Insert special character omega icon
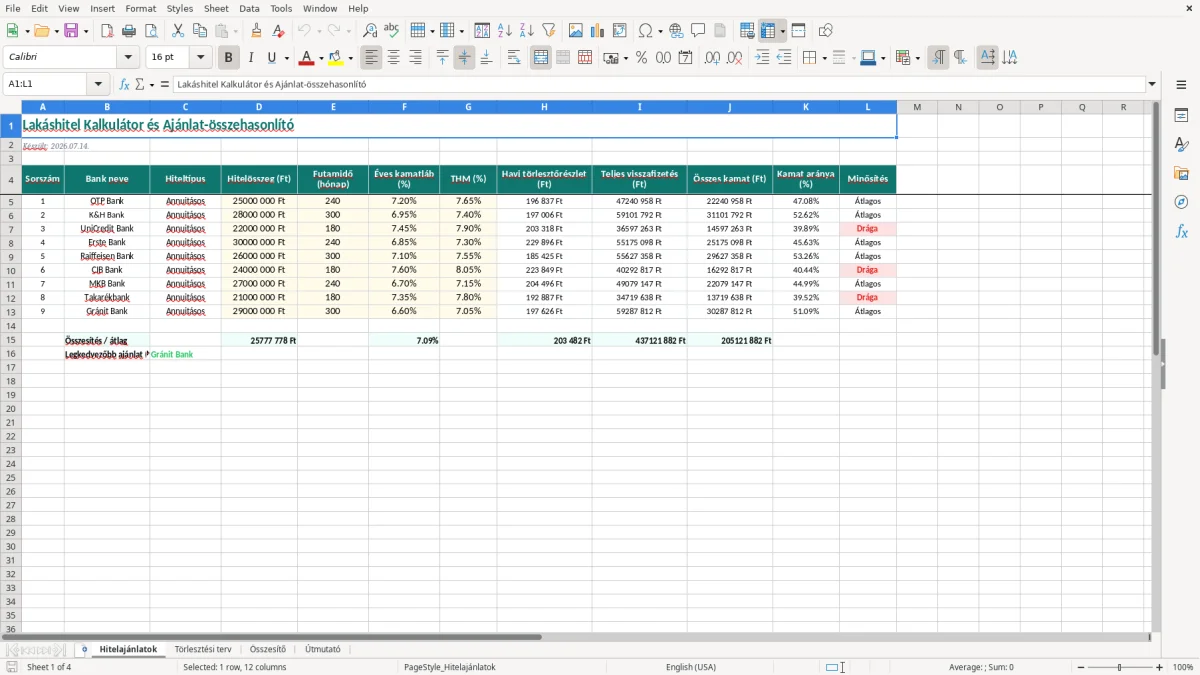Viewport: 1200px width, 675px height. [x=645, y=31]
